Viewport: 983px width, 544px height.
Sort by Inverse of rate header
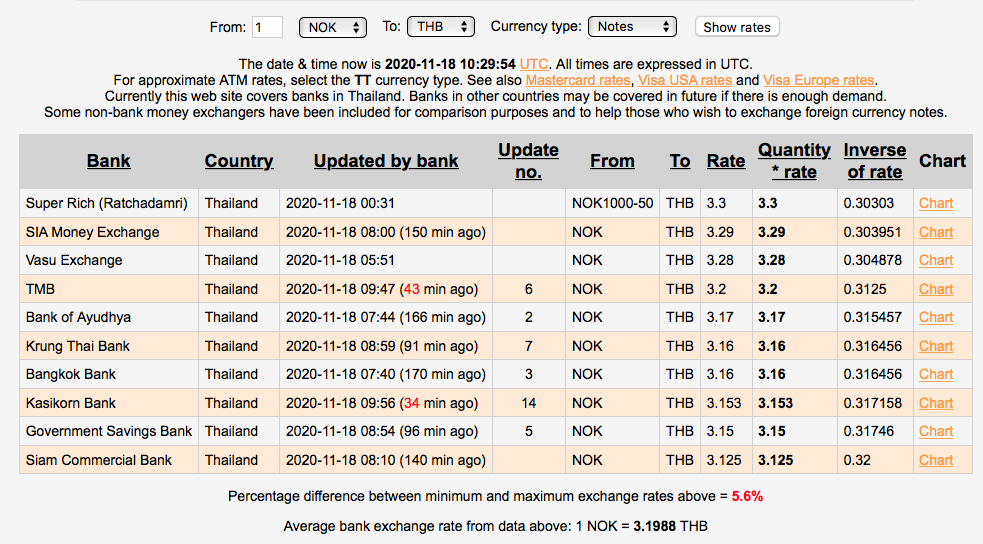[x=874, y=161]
